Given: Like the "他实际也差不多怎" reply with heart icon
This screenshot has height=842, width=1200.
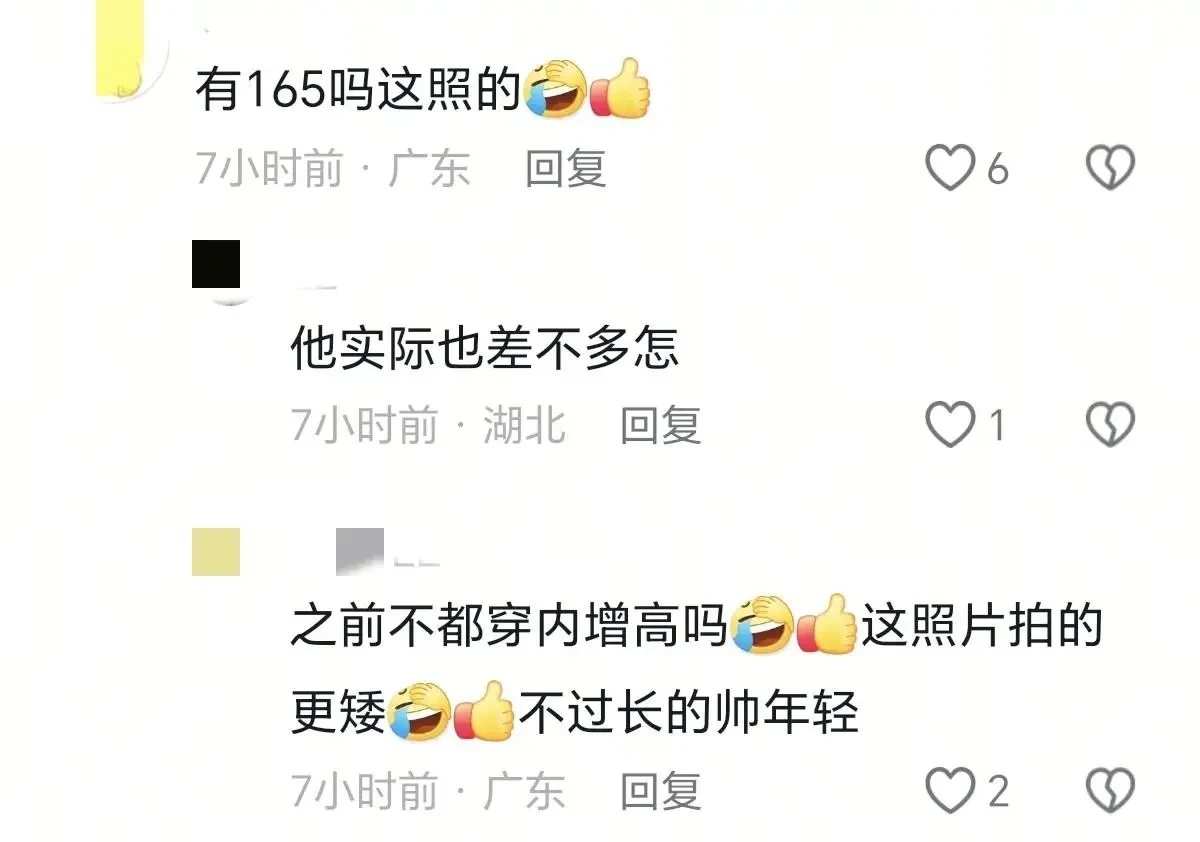Looking at the screenshot, I should coord(950,425).
